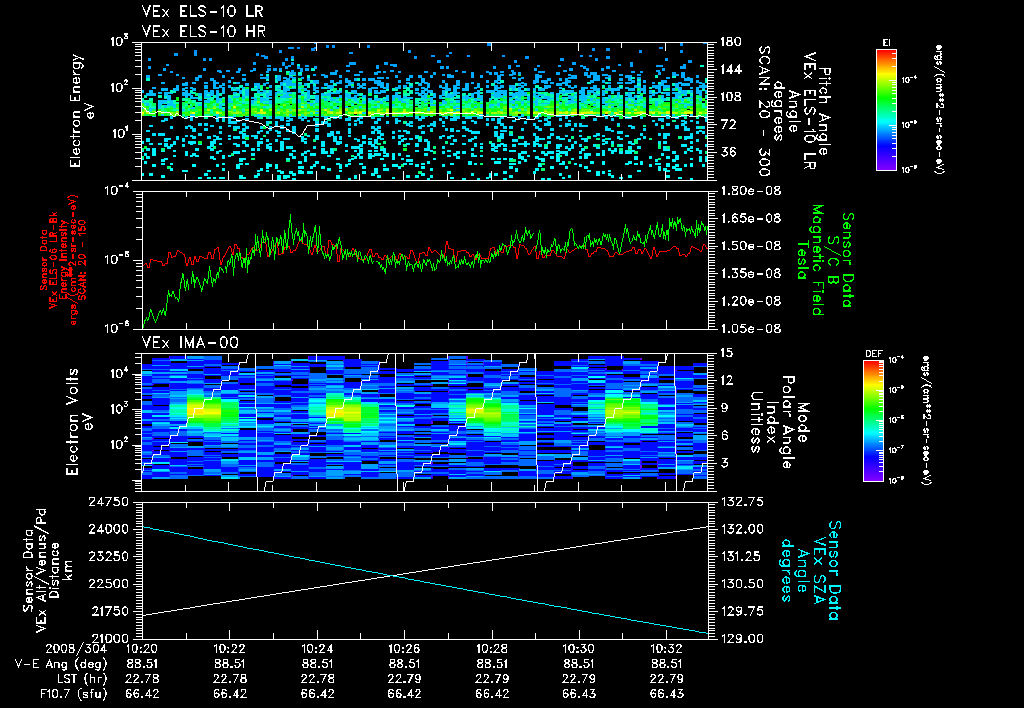Click the 'VEx Alt/Venus/Pd' distance axis label
This screenshot has height=708, width=1024.
[x=42, y=571]
